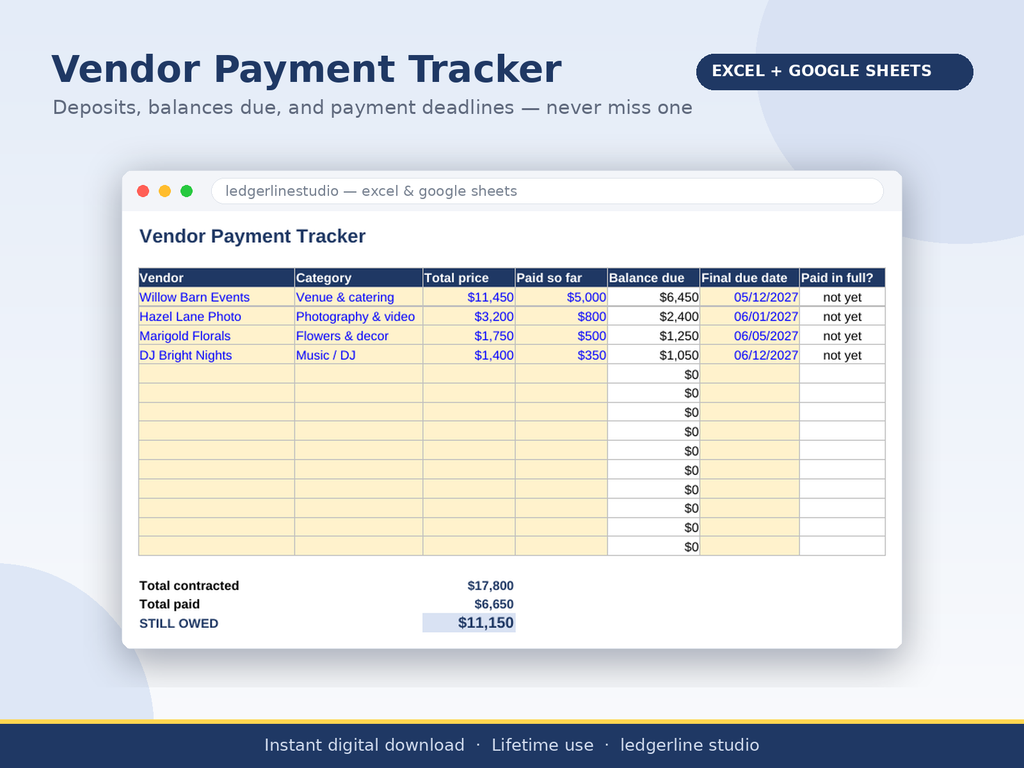This screenshot has height=768, width=1024.
Task: Click the STILL OWED label
Action: click(179, 623)
